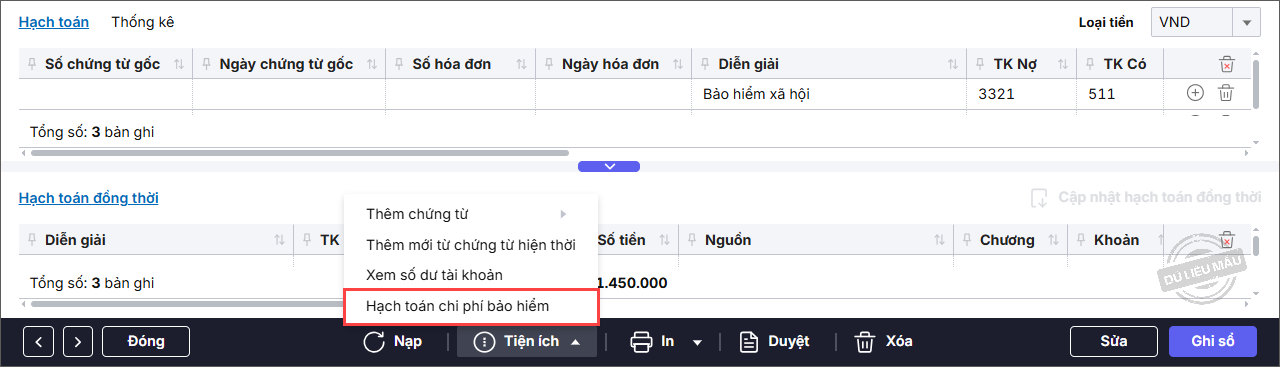Open Hạch toán đồng thời link
The height and width of the screenshot is (367, 1280).
click(88, 198)
